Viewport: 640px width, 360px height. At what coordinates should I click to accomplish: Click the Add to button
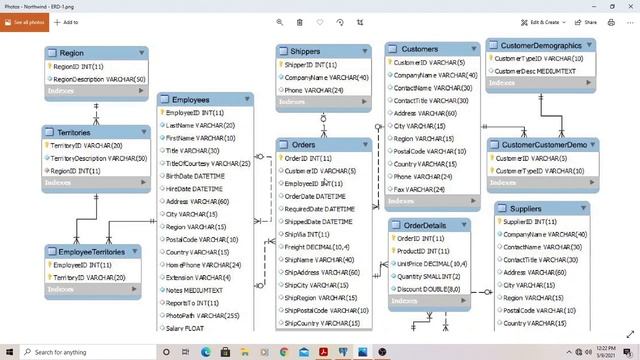tap(66, 22)
